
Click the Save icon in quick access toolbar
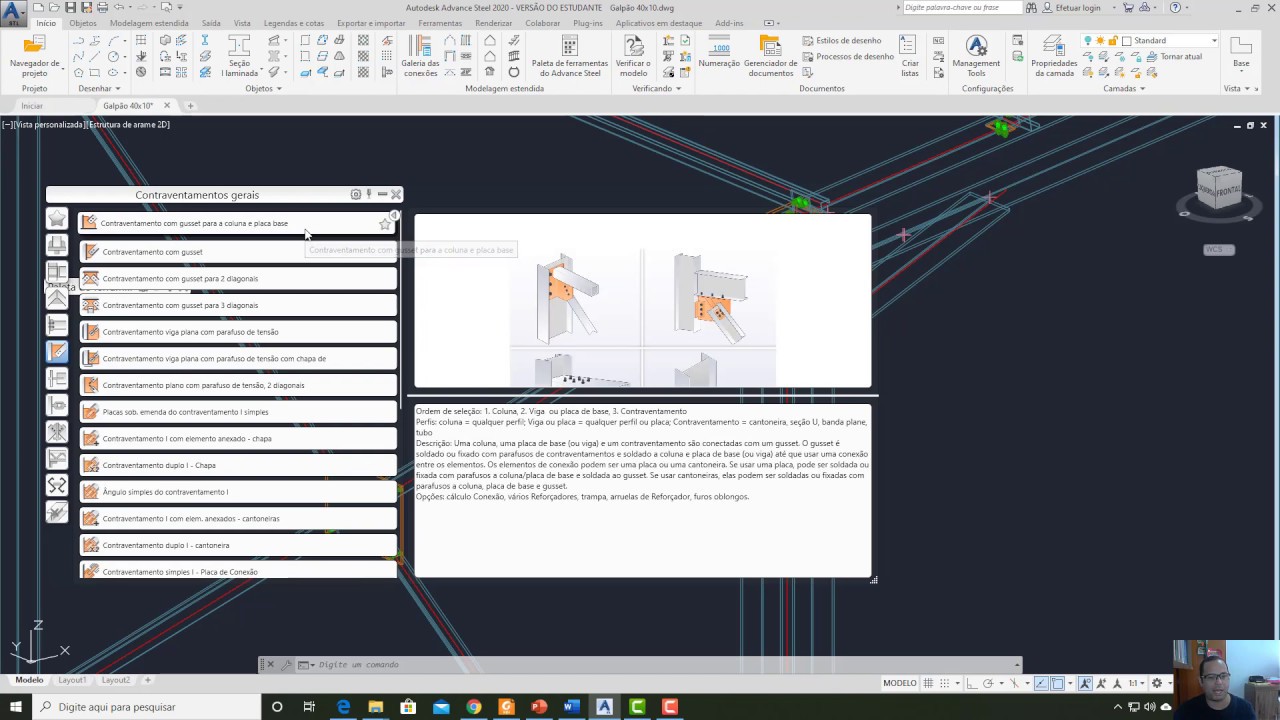[70, 7]
